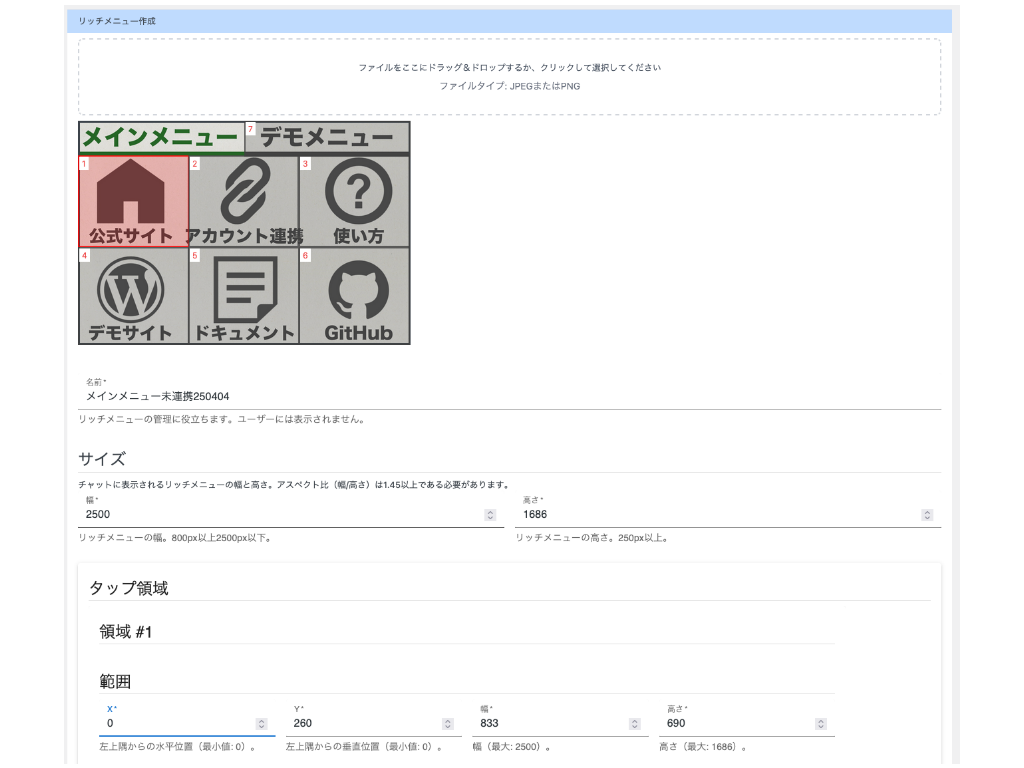
Task: Click the タップ領域 section heading
Action: click(129, 588)
